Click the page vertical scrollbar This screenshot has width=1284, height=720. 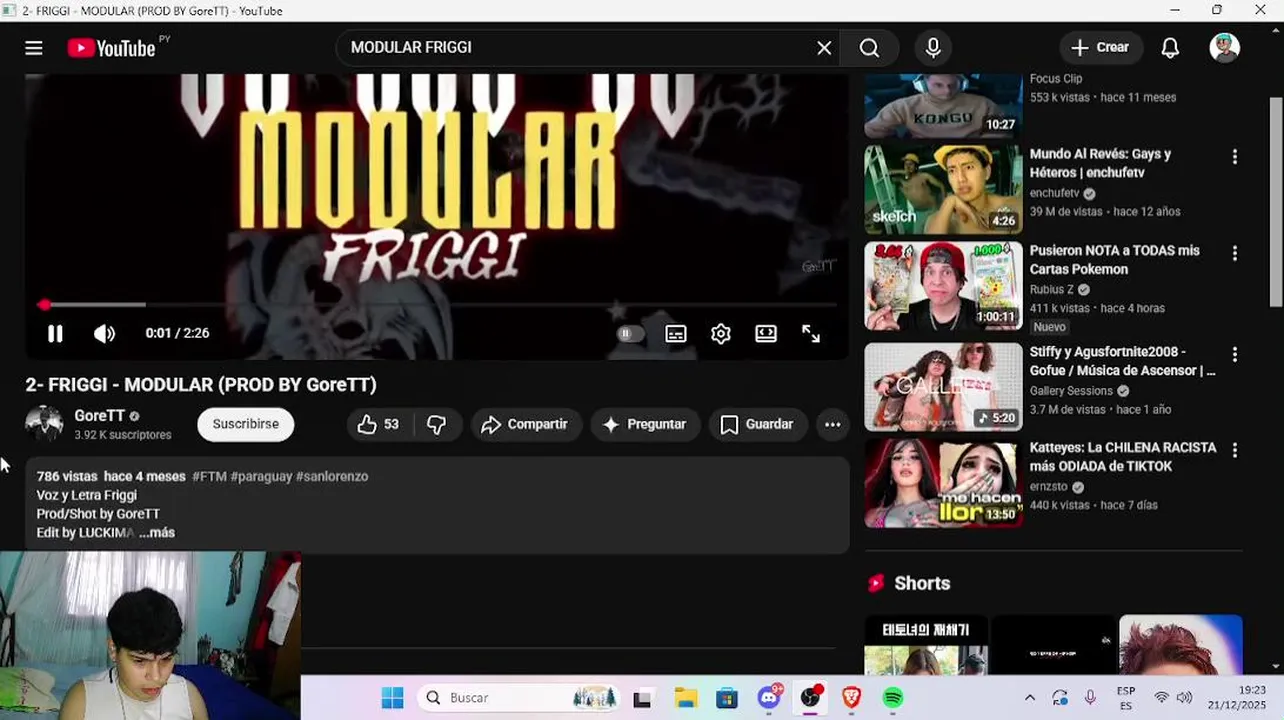(x=1275, y=202)
